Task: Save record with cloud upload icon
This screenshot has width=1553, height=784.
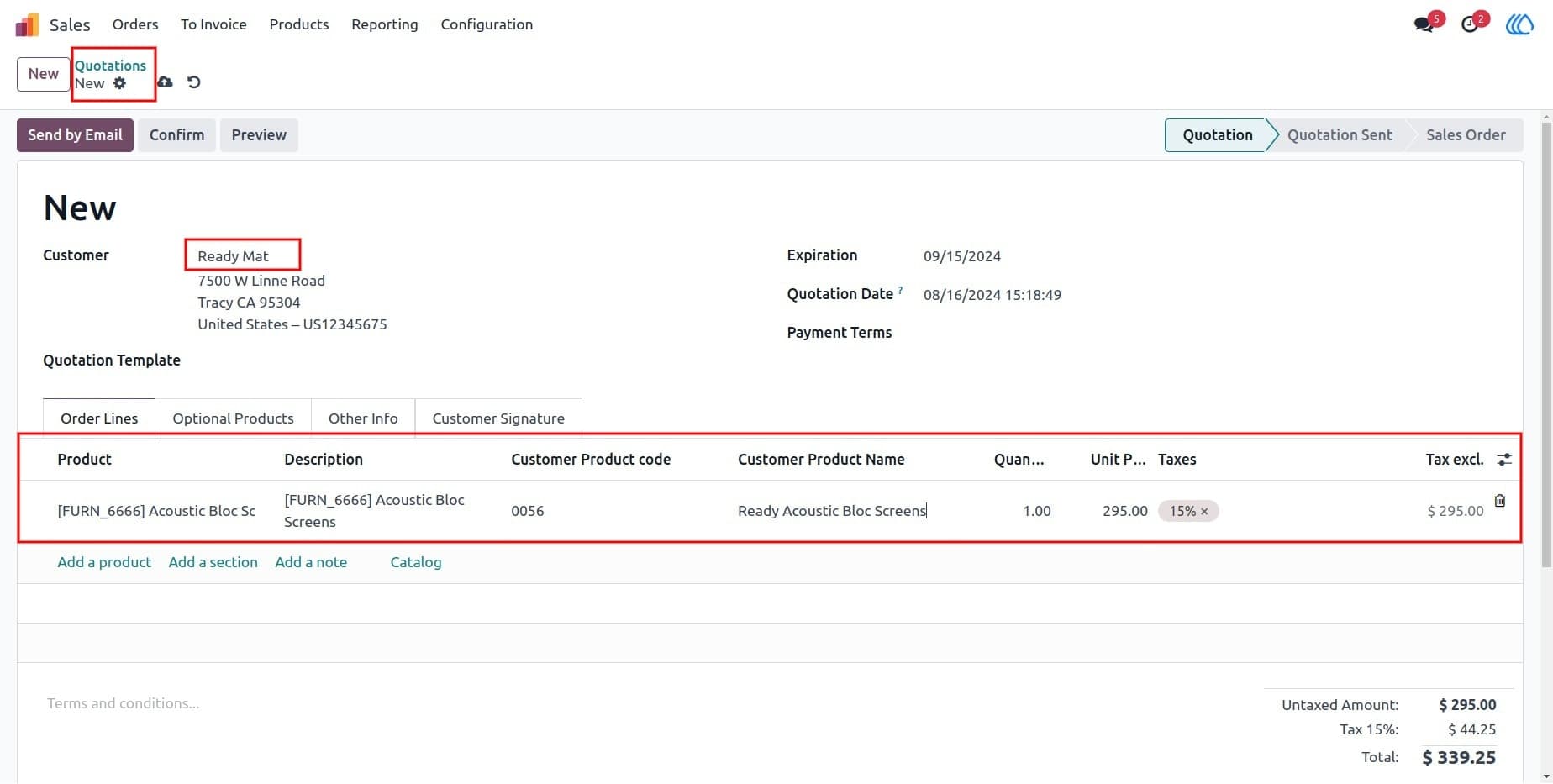Action: click(x=166, y=82)
